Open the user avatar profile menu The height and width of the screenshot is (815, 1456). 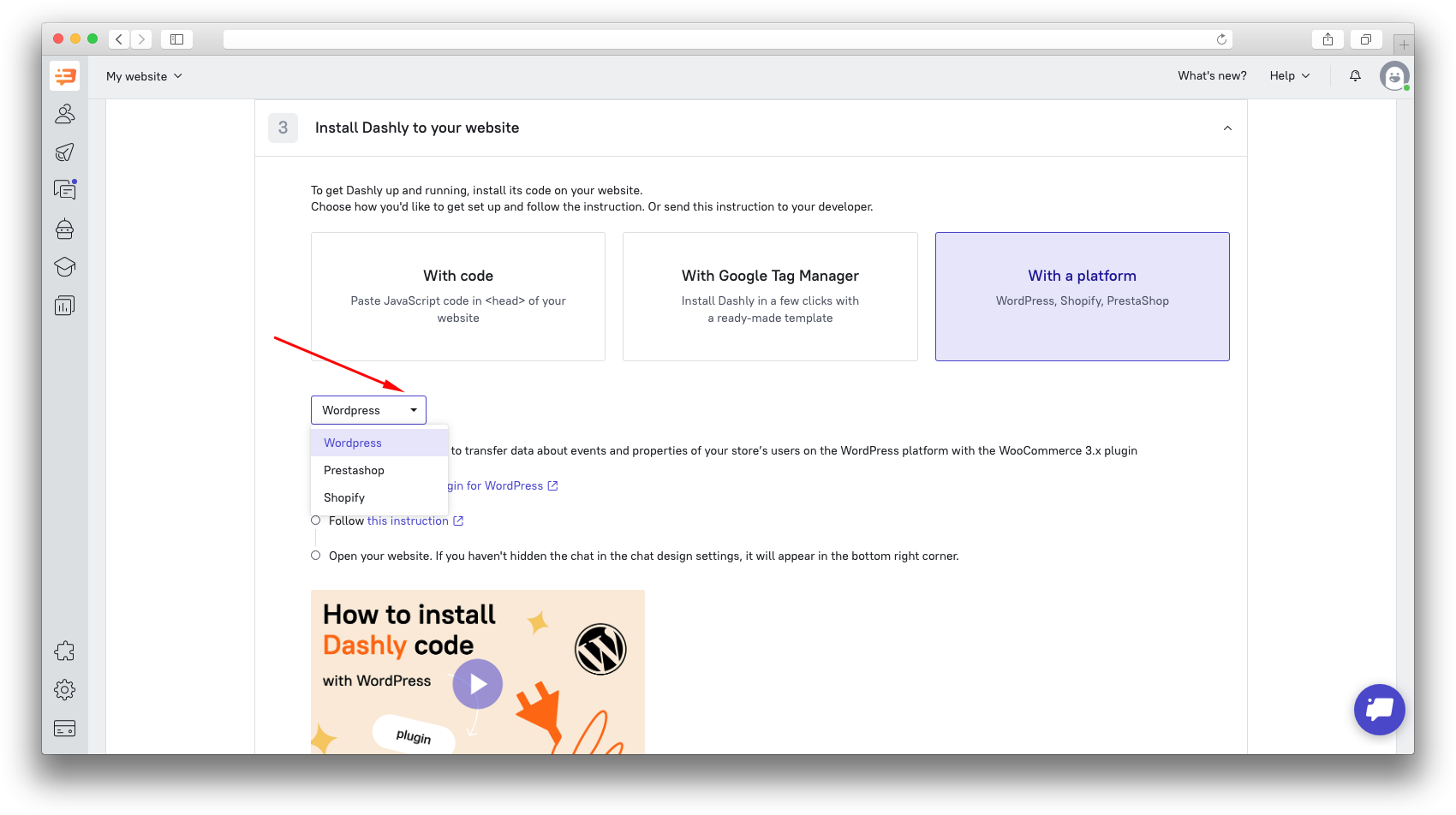coord(1394,76)
